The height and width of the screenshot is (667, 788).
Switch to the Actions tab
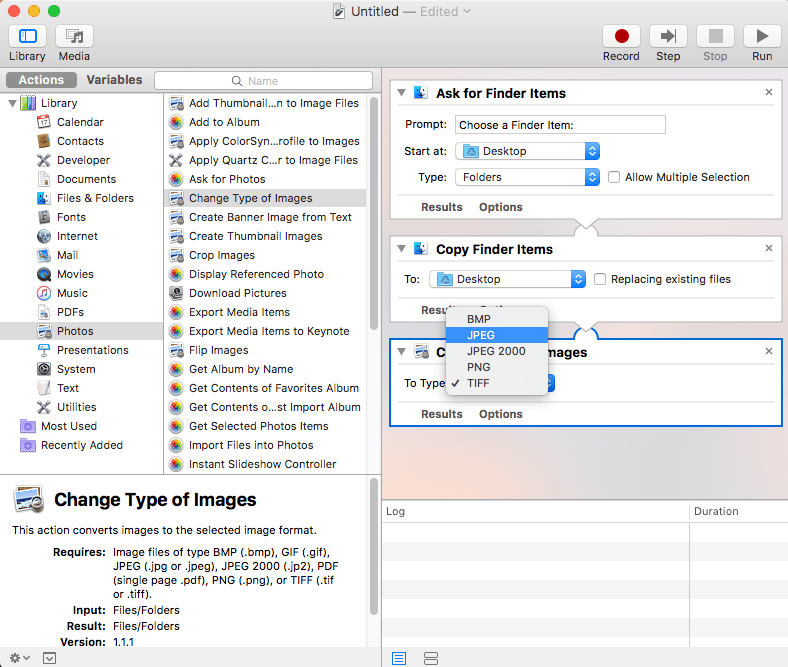click(x=41, y=80)
